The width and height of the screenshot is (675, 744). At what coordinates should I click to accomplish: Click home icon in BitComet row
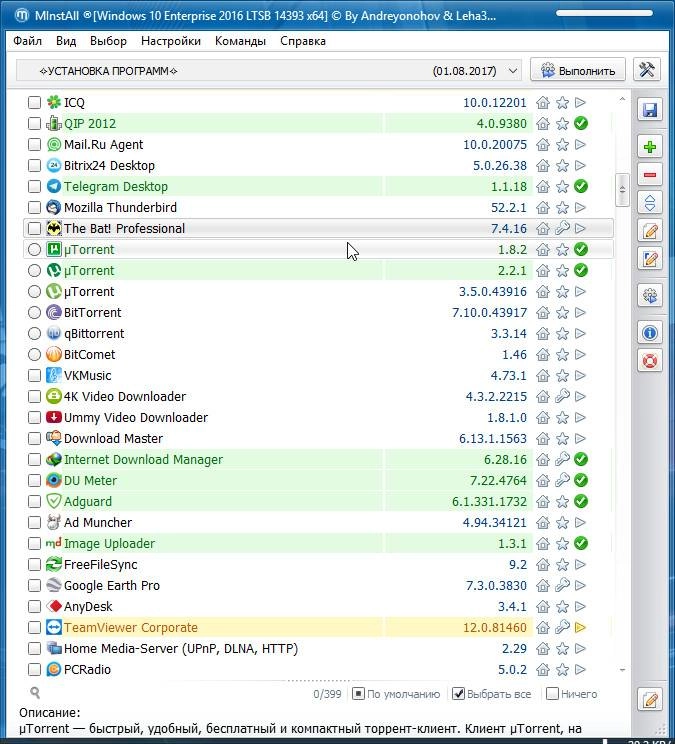tap(543, 354)
